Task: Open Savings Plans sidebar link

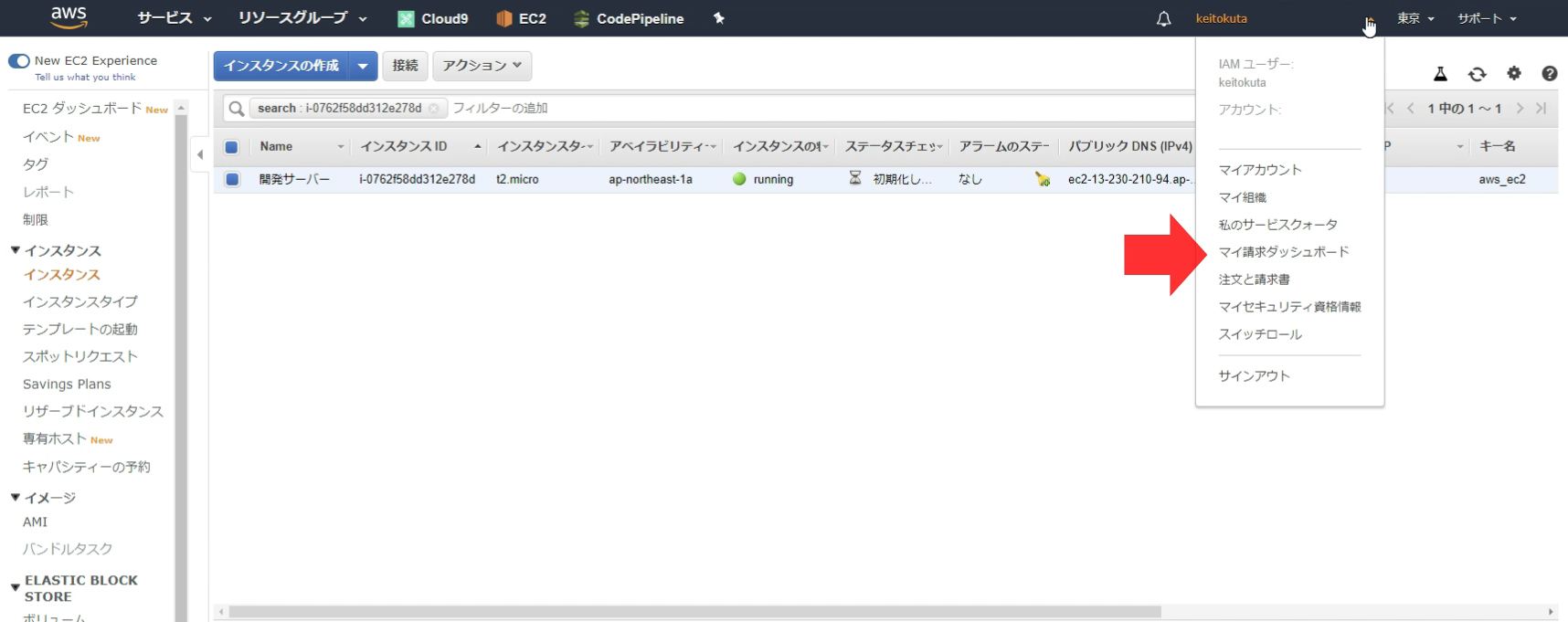Action: tap(67, 385)
